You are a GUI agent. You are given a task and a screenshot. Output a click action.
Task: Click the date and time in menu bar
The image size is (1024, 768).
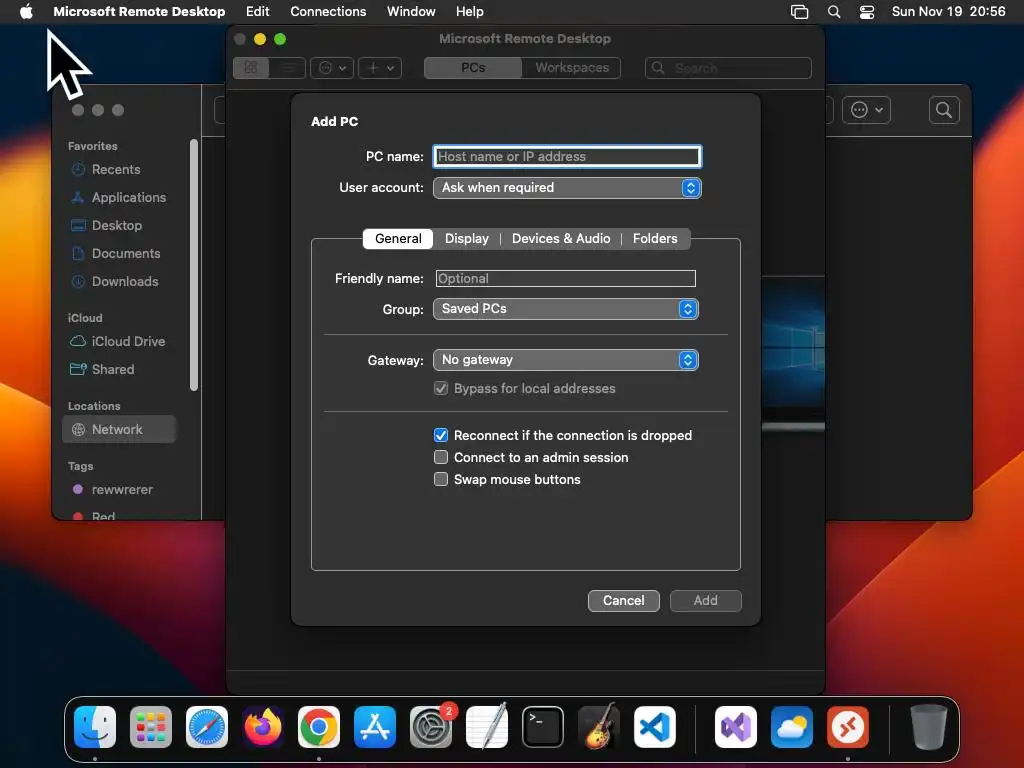948,12
